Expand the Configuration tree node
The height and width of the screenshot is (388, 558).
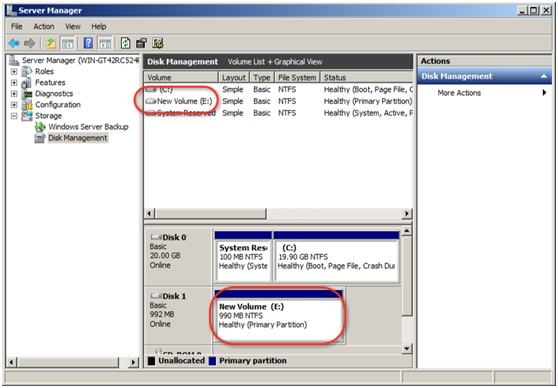[x=14, y=105]
